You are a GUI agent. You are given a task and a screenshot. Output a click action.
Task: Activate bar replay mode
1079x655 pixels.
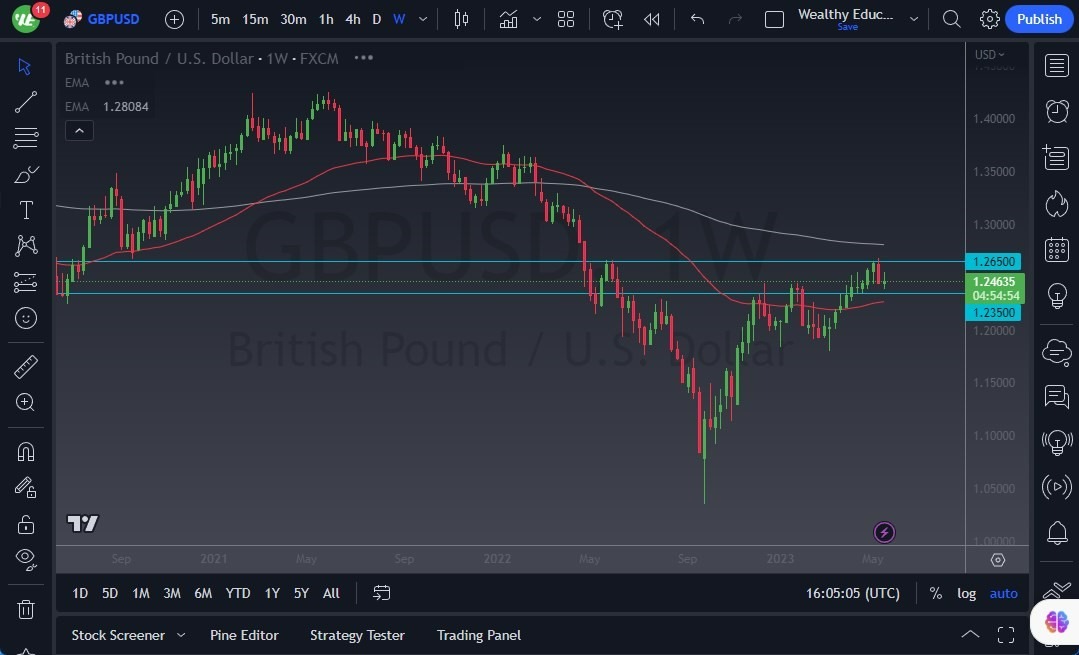point(651,19)
